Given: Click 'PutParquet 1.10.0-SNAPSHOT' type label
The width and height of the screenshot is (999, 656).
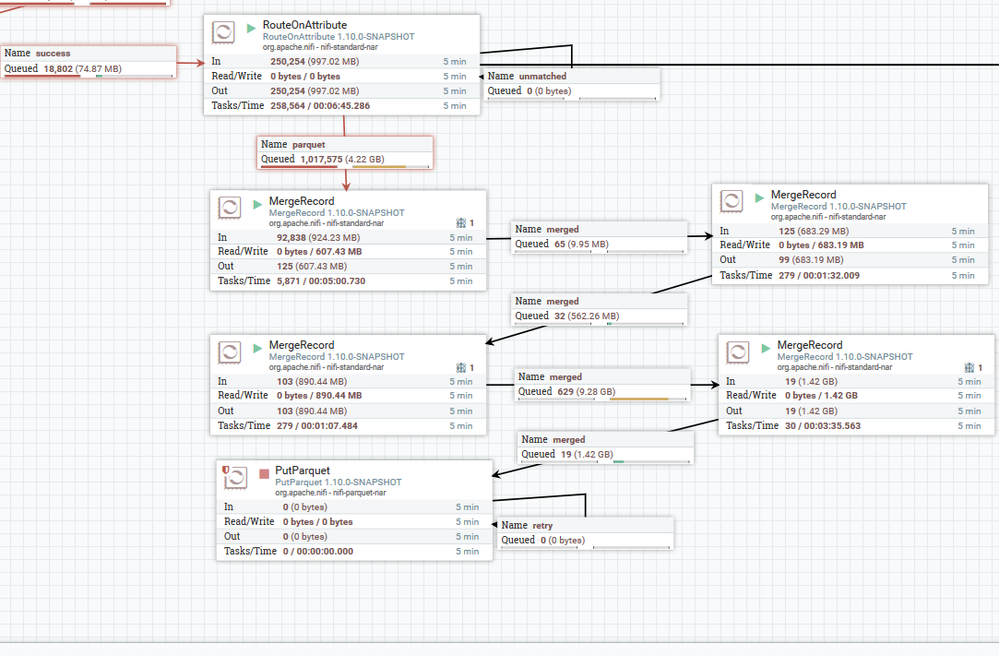Looking at the screenshot, I should tap(338, 483).
